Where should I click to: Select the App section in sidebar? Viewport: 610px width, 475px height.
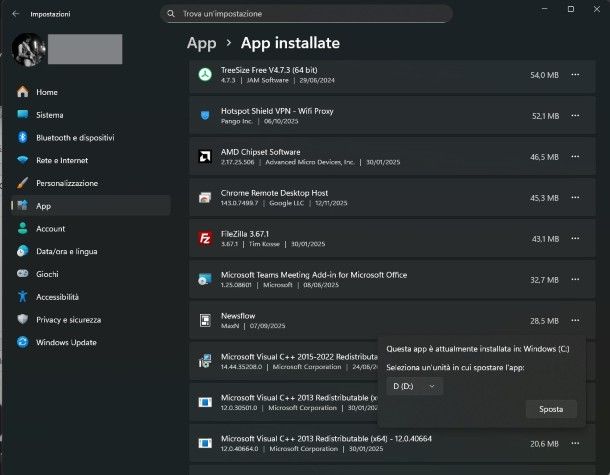[91, 205]
